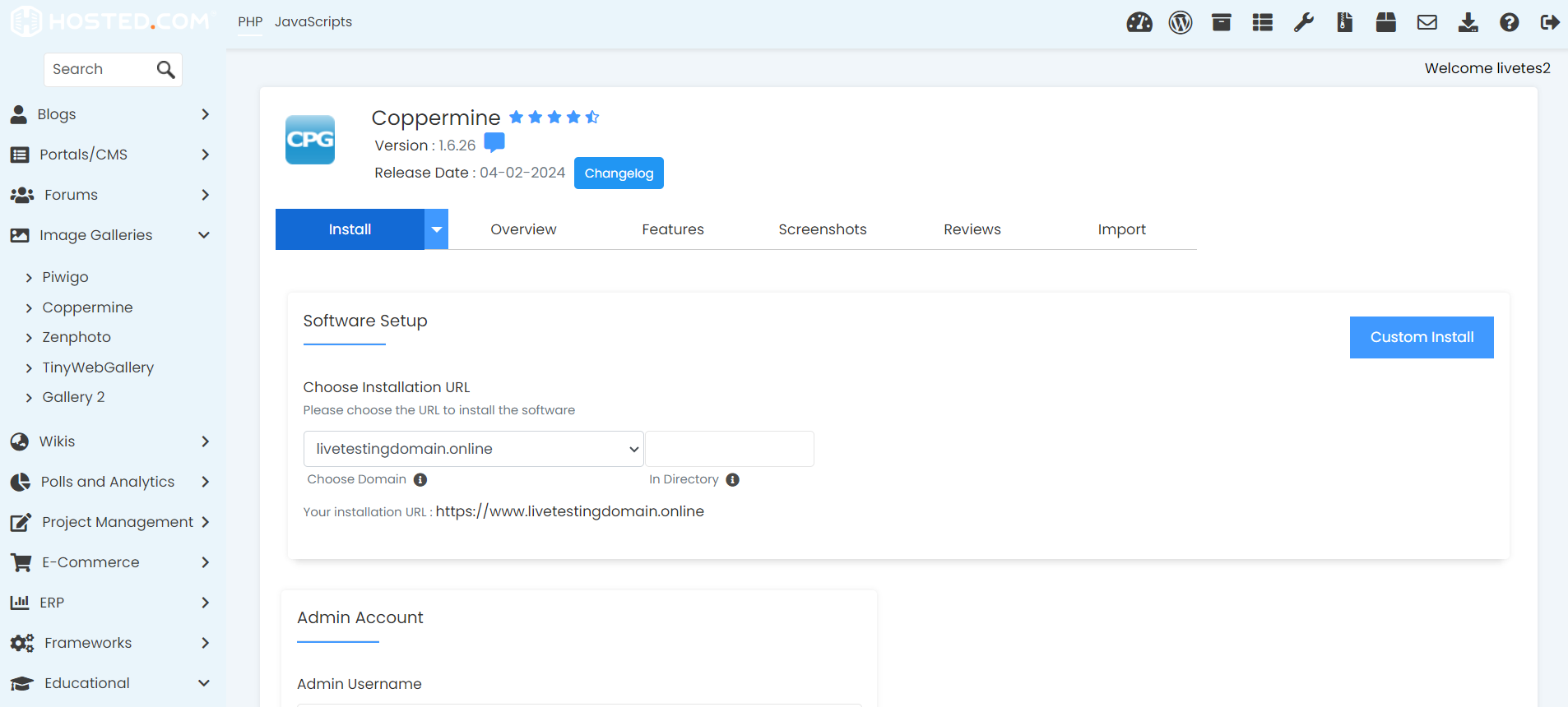Select the JavaScripts category

point(313,22)
